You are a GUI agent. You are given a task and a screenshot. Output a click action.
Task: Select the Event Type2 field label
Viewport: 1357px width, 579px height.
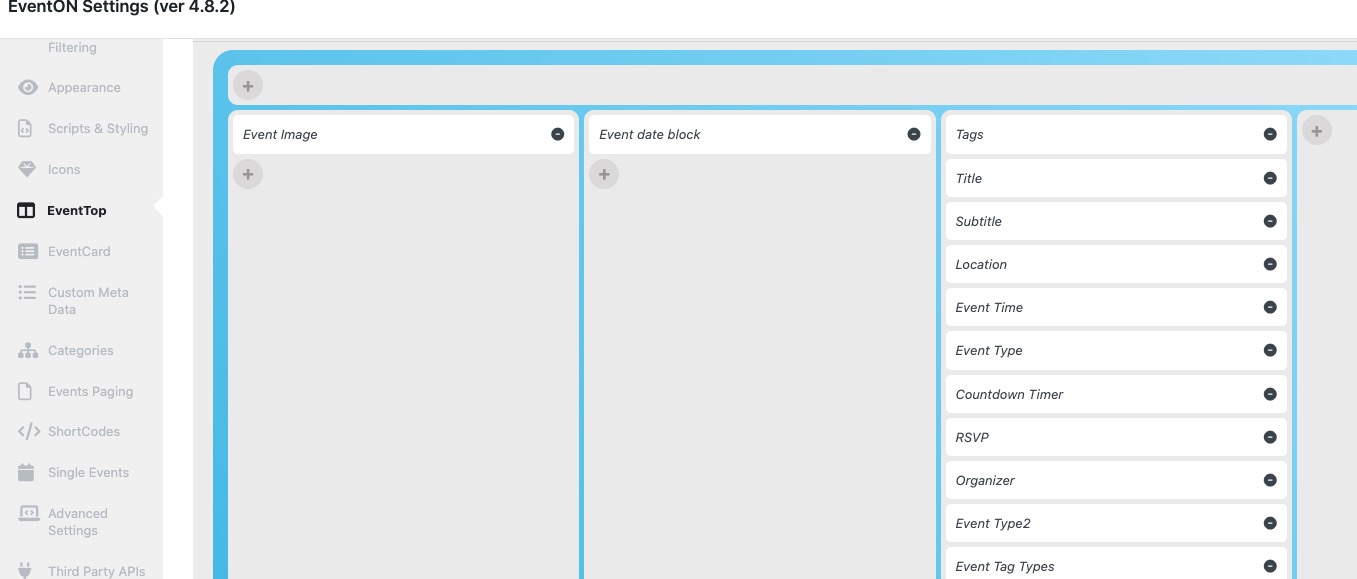pos(993,523)
